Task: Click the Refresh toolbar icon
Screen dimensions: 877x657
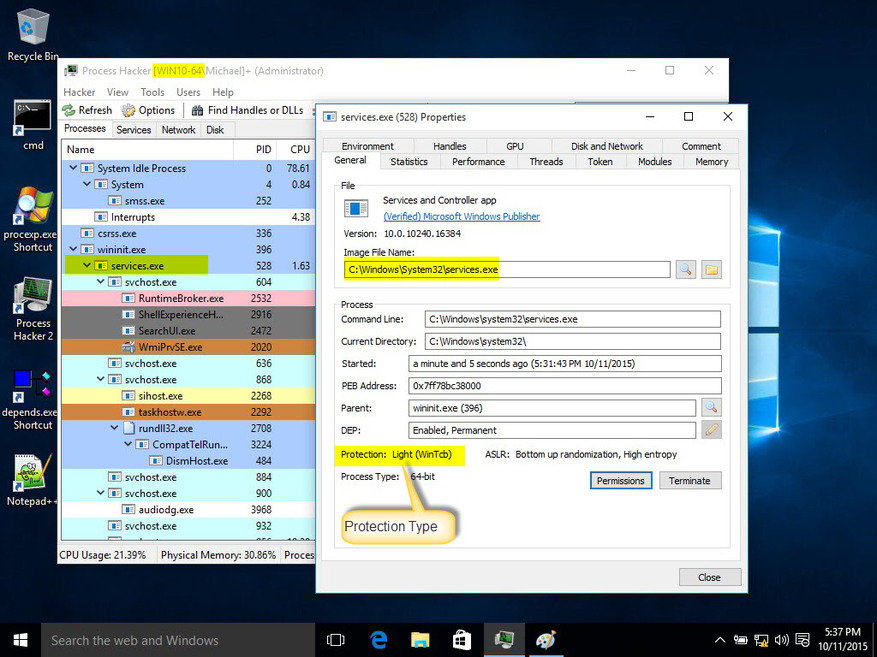Action: pyautogui.click(x=69, y=110)
